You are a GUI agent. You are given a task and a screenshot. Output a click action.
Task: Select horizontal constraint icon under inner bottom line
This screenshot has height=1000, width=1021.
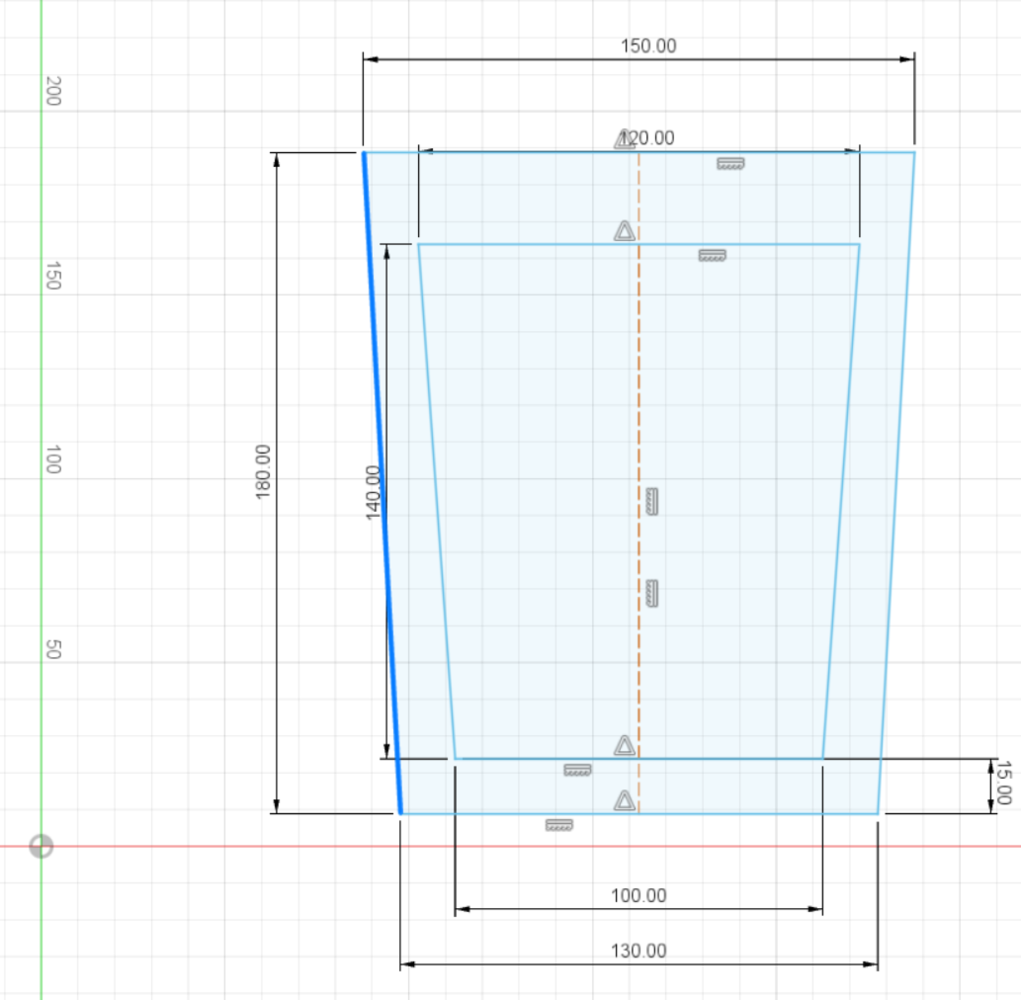576,770
